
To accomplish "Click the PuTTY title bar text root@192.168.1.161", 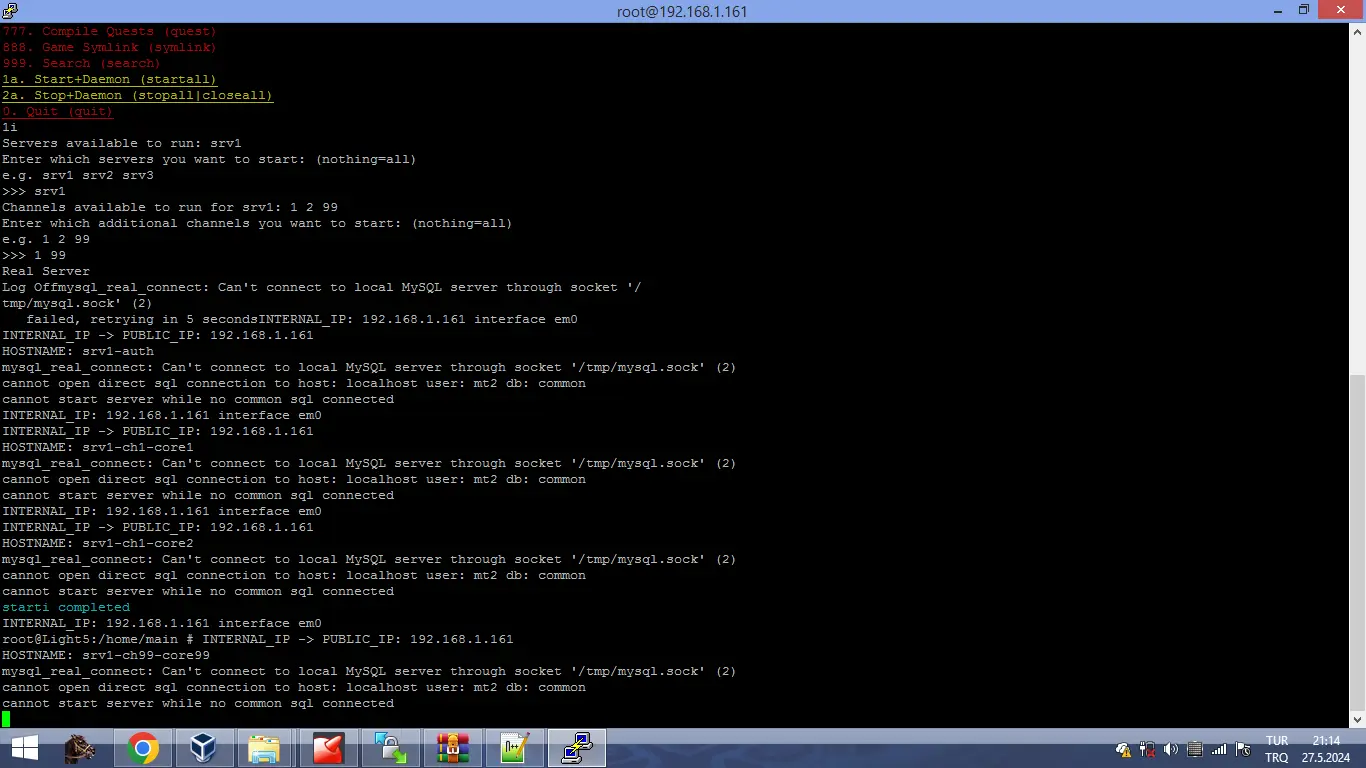I will coord(682,12).
